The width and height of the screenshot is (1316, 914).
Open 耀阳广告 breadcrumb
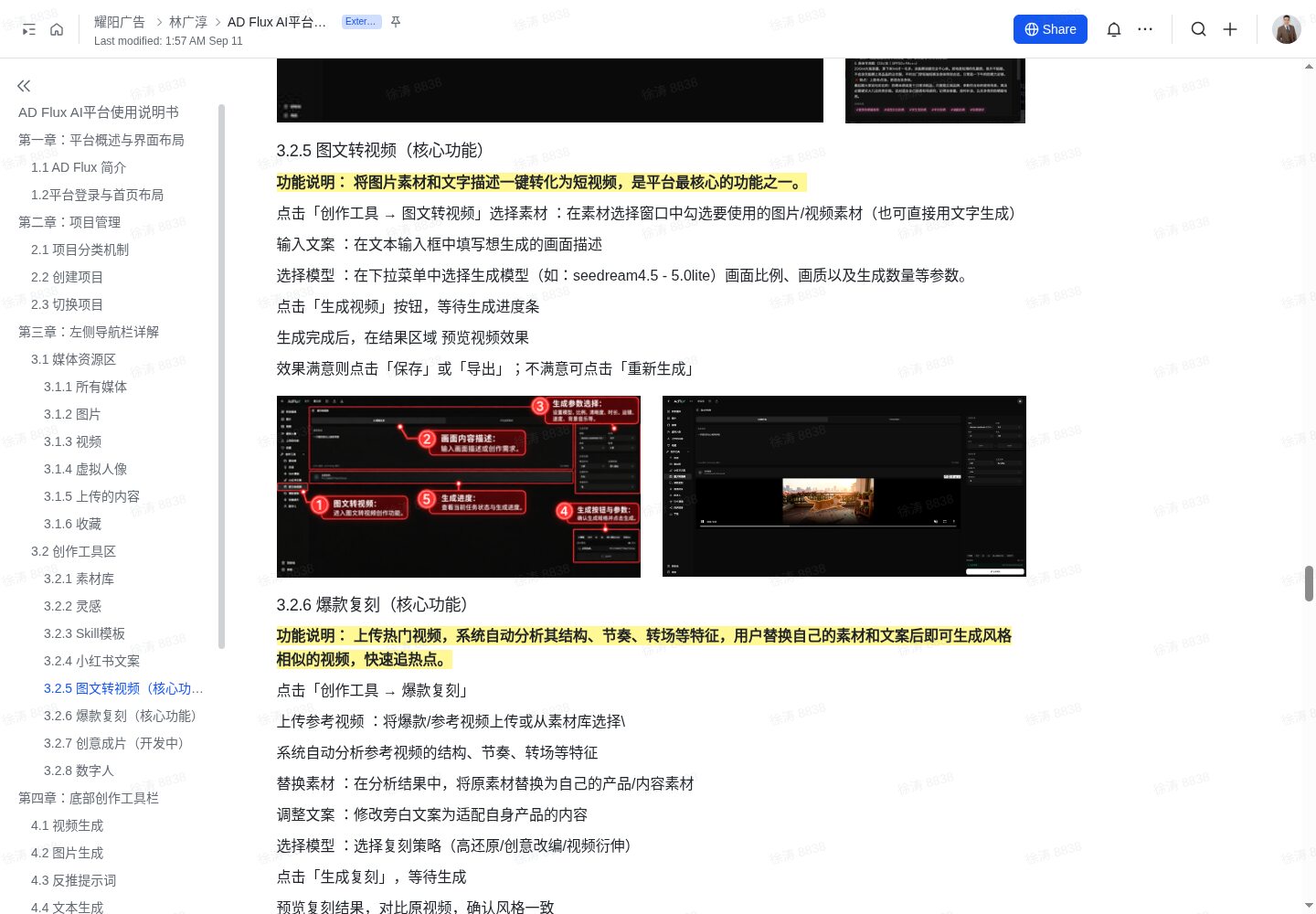(x=120, y=22)
